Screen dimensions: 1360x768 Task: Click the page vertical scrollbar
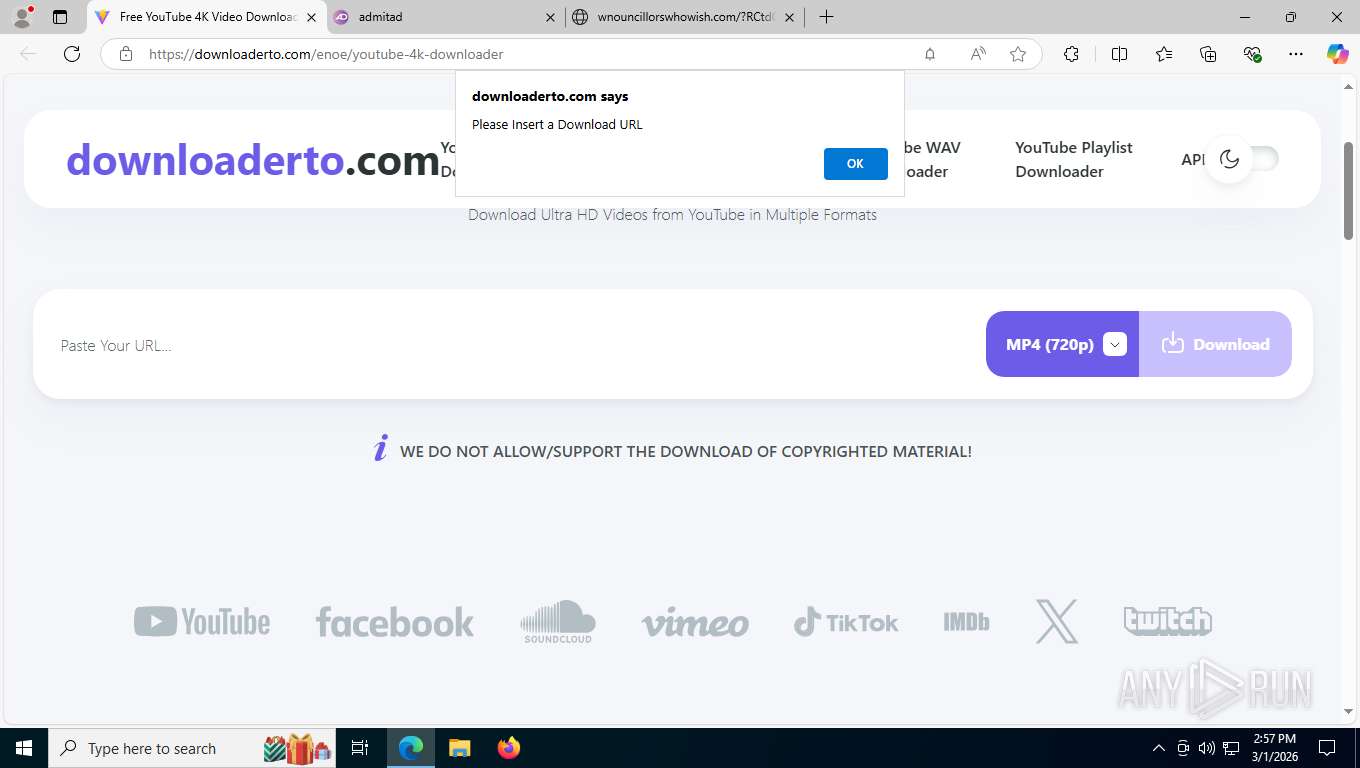(x=1348, y=190)
